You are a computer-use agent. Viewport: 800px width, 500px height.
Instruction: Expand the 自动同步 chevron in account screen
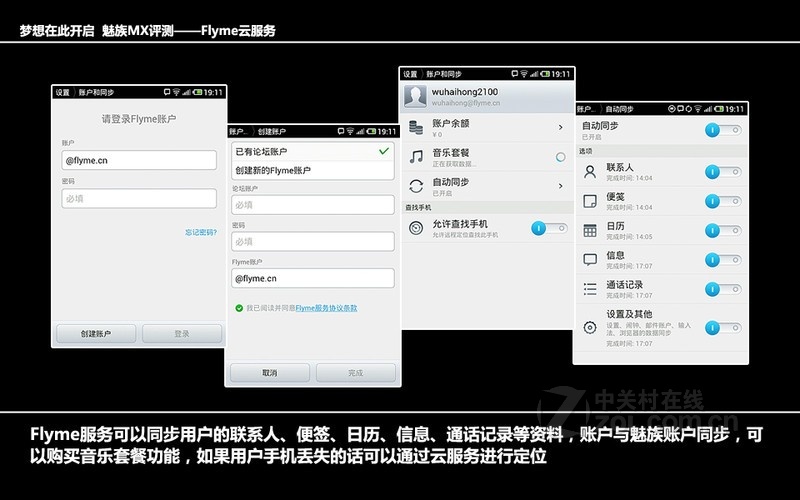(x=561, y=186)
